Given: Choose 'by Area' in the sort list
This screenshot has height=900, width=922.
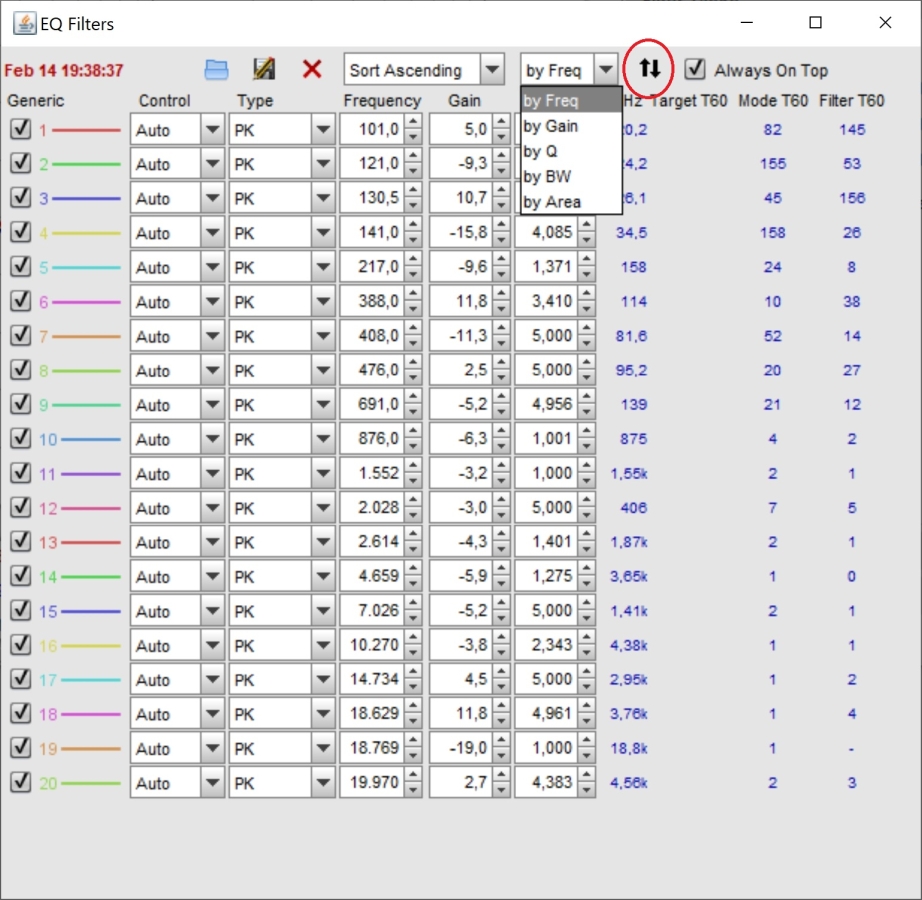Looking at the screenshot, I should [x=551, y=202].
